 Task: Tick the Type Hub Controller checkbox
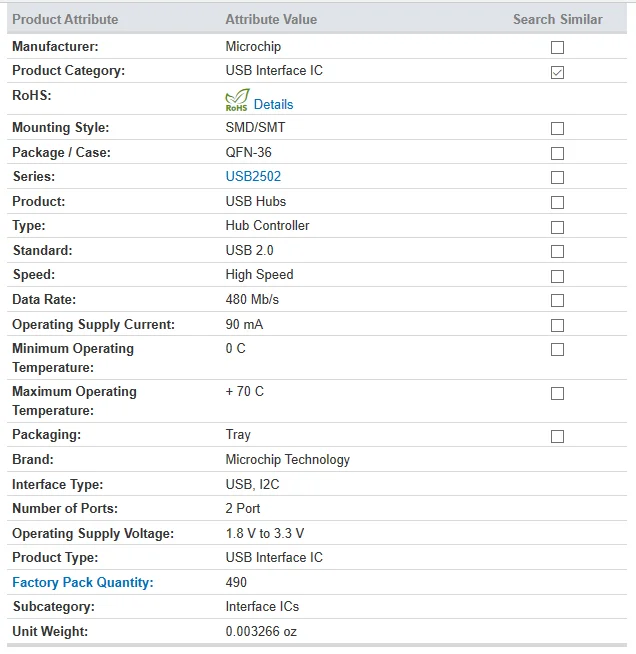click(x=557, y=227)
